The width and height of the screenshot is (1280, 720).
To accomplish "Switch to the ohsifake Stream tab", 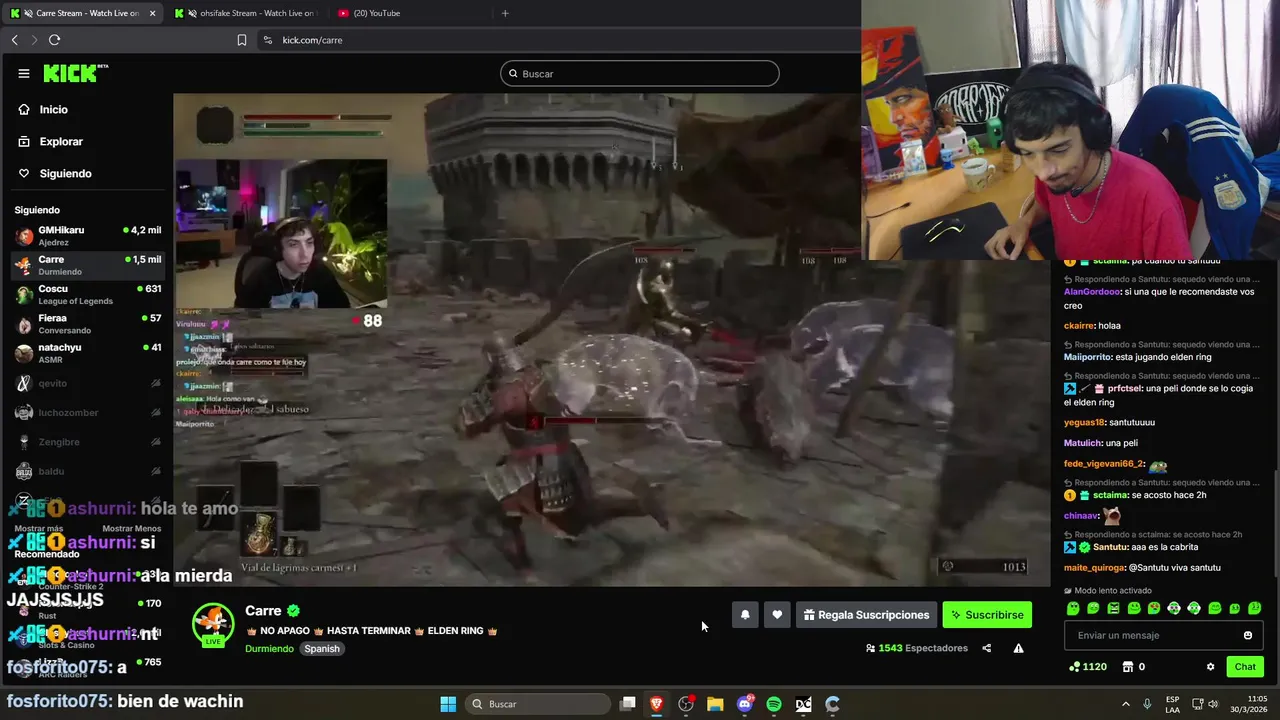I will point(245,13).
